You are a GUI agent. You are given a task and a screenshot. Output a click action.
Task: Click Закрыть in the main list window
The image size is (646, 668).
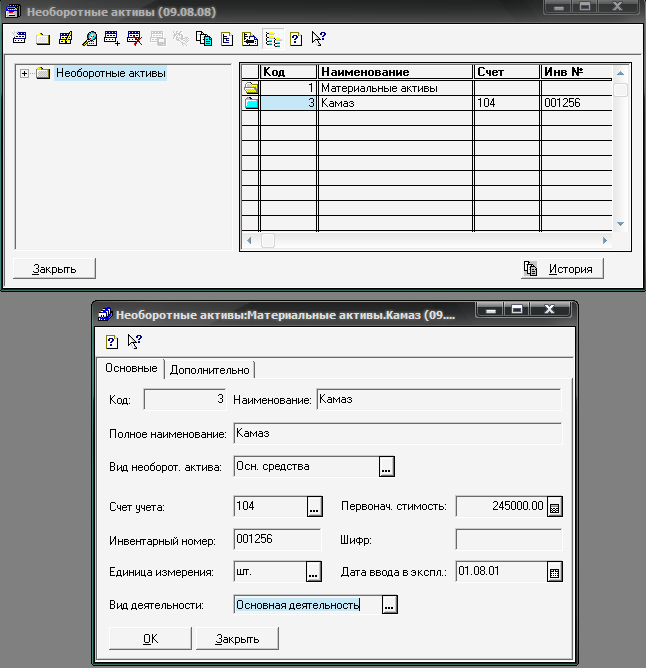click(54, 269)
